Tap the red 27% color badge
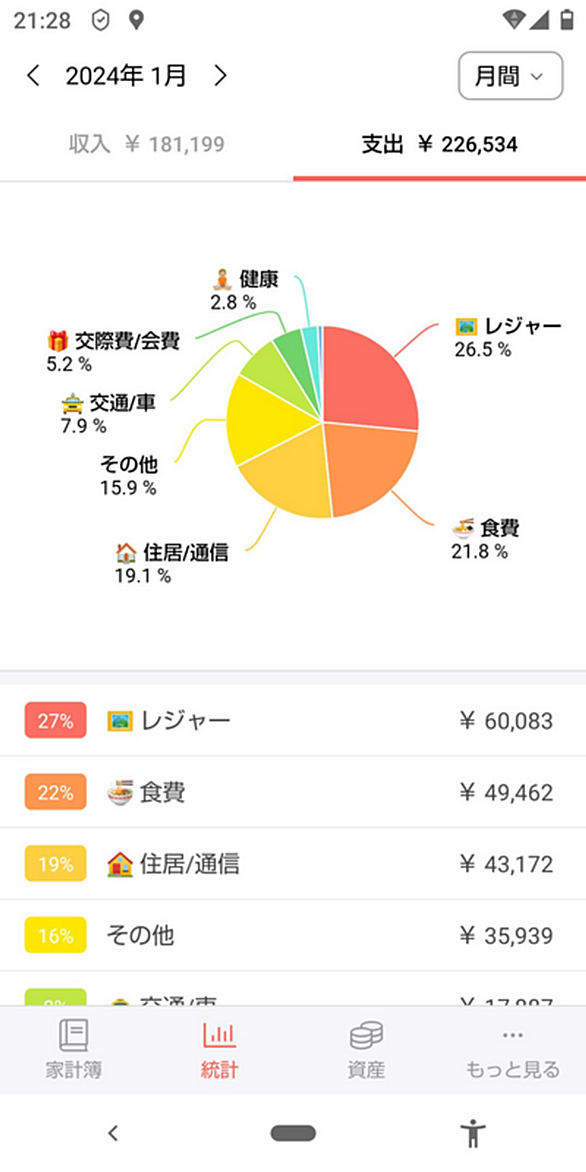Screen dimensions: 586x1172 tap(55, 721)
